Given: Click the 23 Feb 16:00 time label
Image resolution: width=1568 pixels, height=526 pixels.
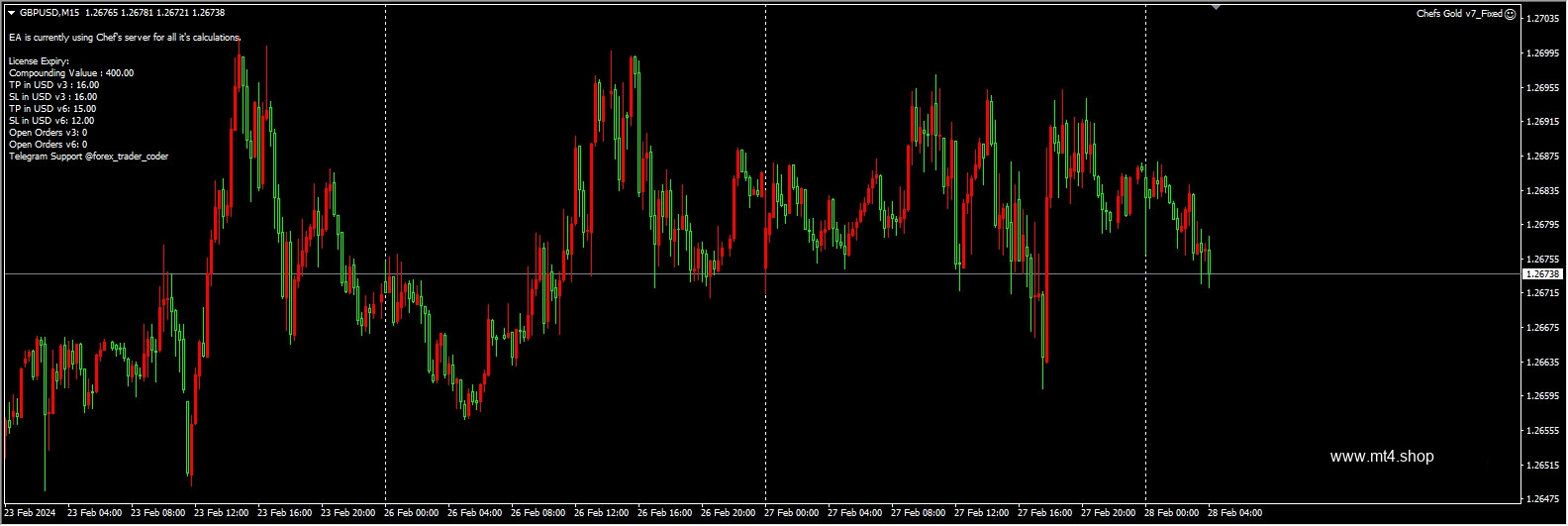Looking at the screenshot, I should point(285,513).
